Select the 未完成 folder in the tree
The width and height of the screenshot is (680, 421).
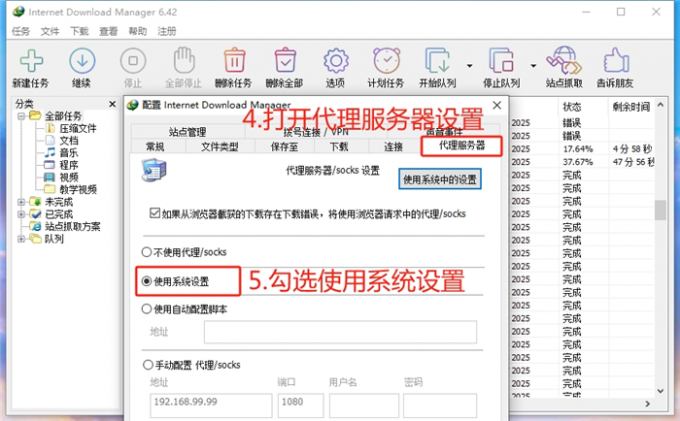click(59, 202)
